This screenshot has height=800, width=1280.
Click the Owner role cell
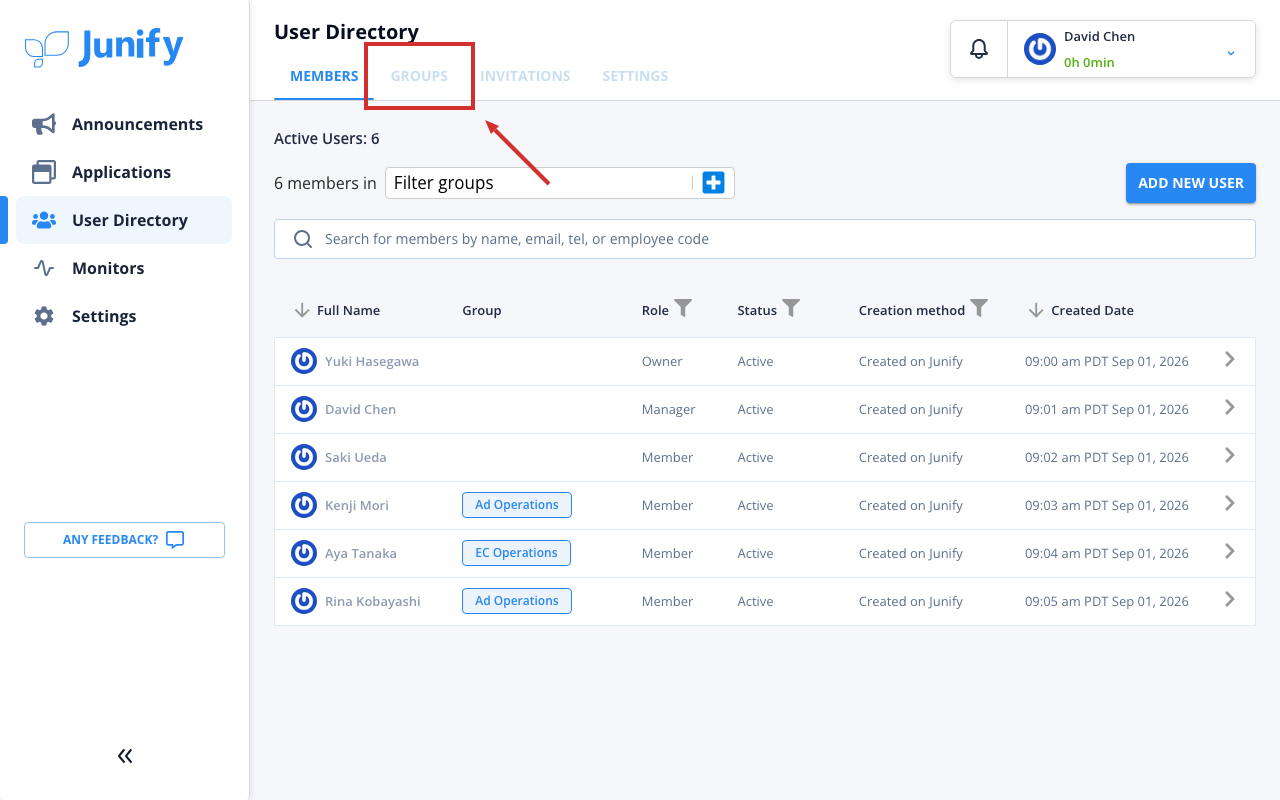click(x=662, y=361)
